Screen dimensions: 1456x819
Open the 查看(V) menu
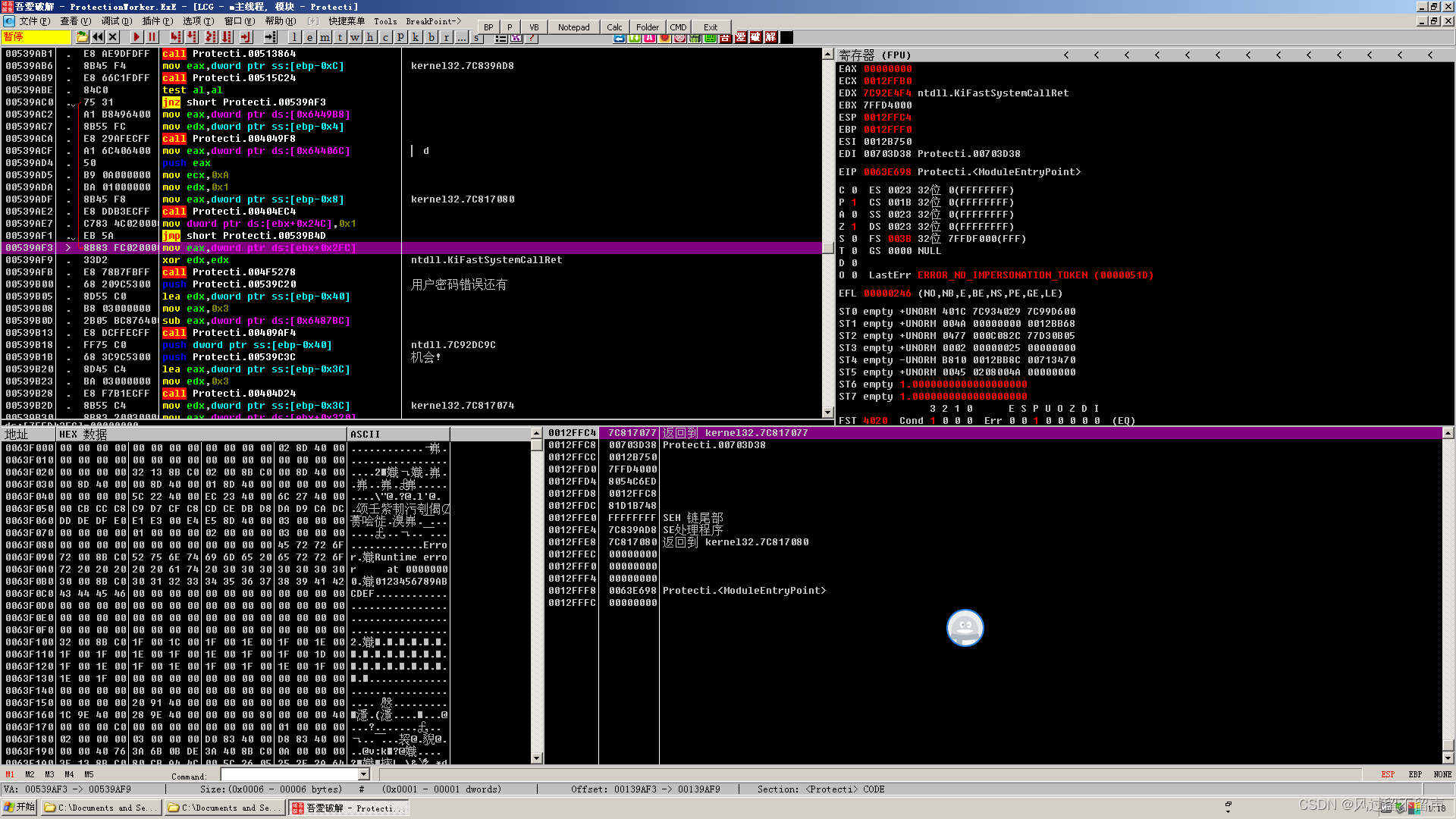[x=75, y=21]
